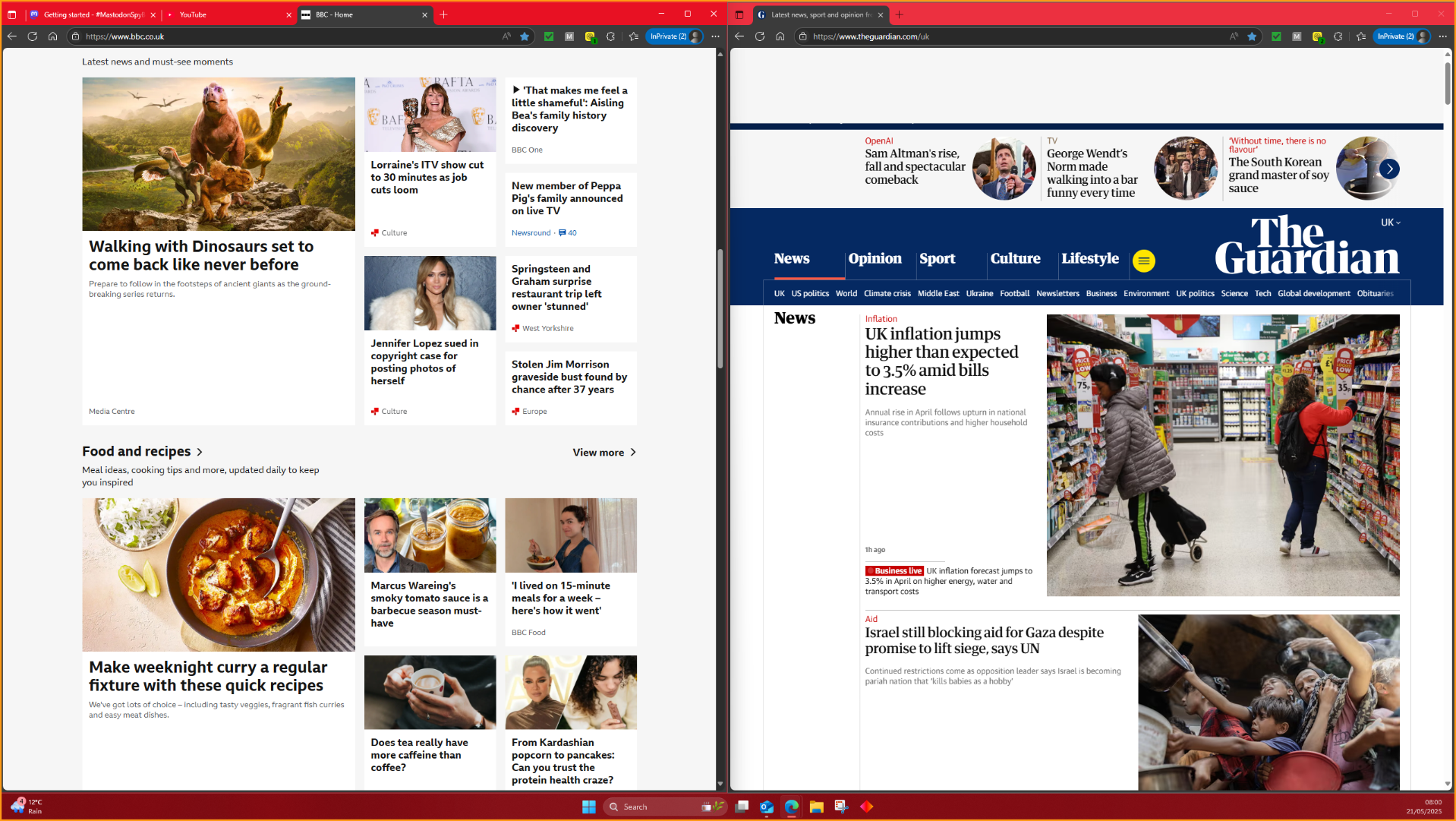Click View more for Food and recipes
The width and height of the screenshot is (1456, 821).
point(605,453)
